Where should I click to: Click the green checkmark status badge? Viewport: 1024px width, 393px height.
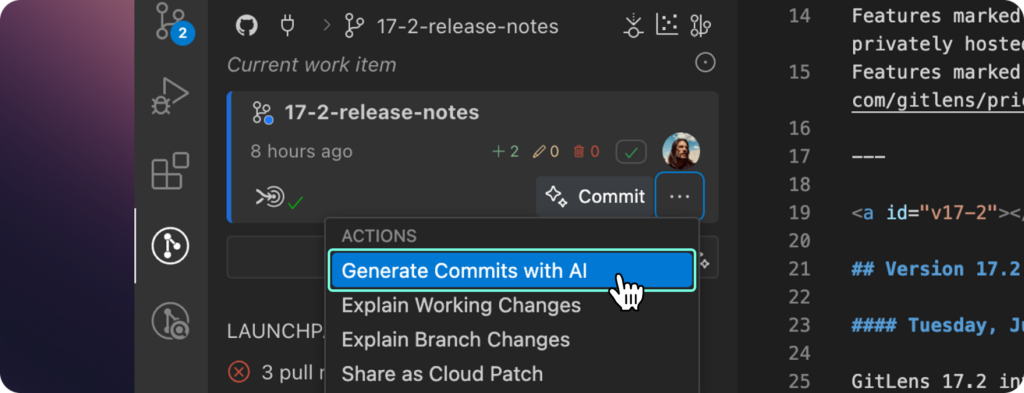631,152
